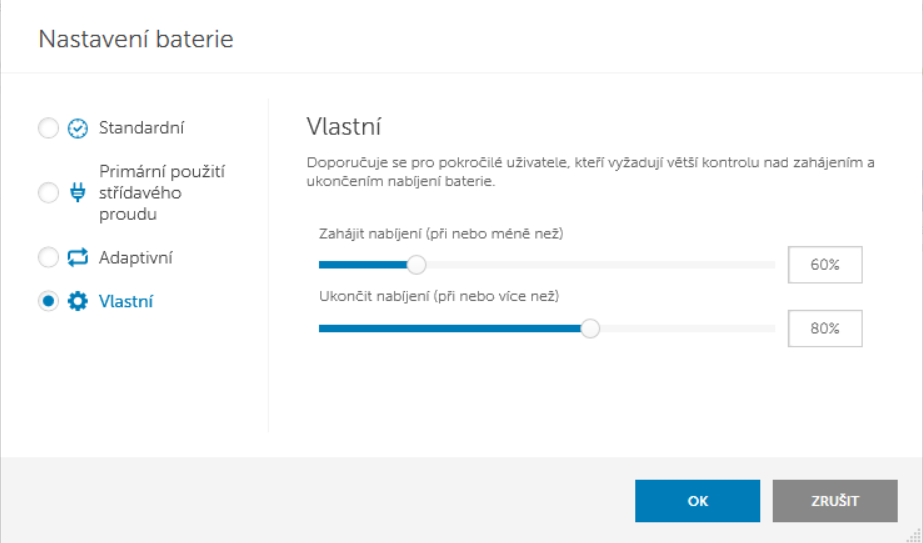The image size is (923, 543).
Task: Click the Primární použití střídavého proudu label
Action: pyautogui.click(x=162, y=193)
